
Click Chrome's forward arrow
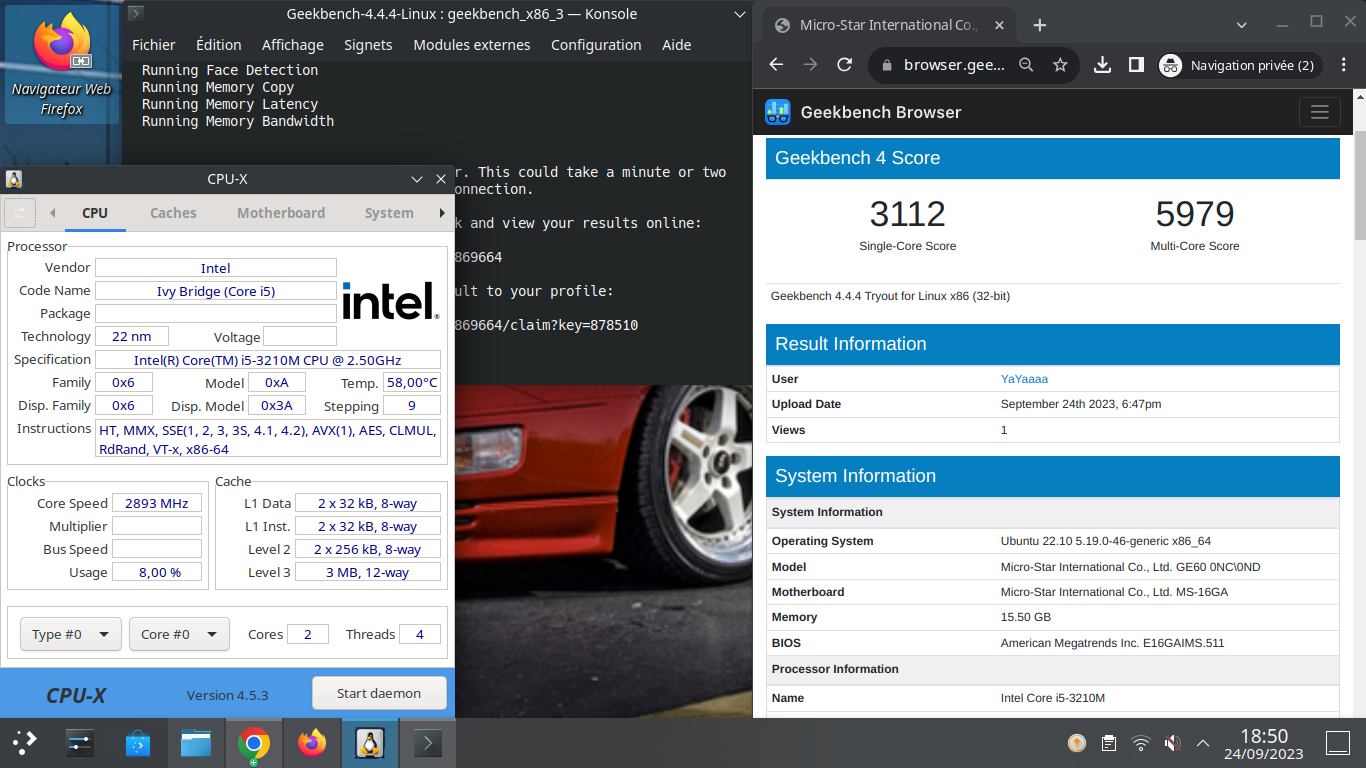pyautogui.click(x=810, y=65)
